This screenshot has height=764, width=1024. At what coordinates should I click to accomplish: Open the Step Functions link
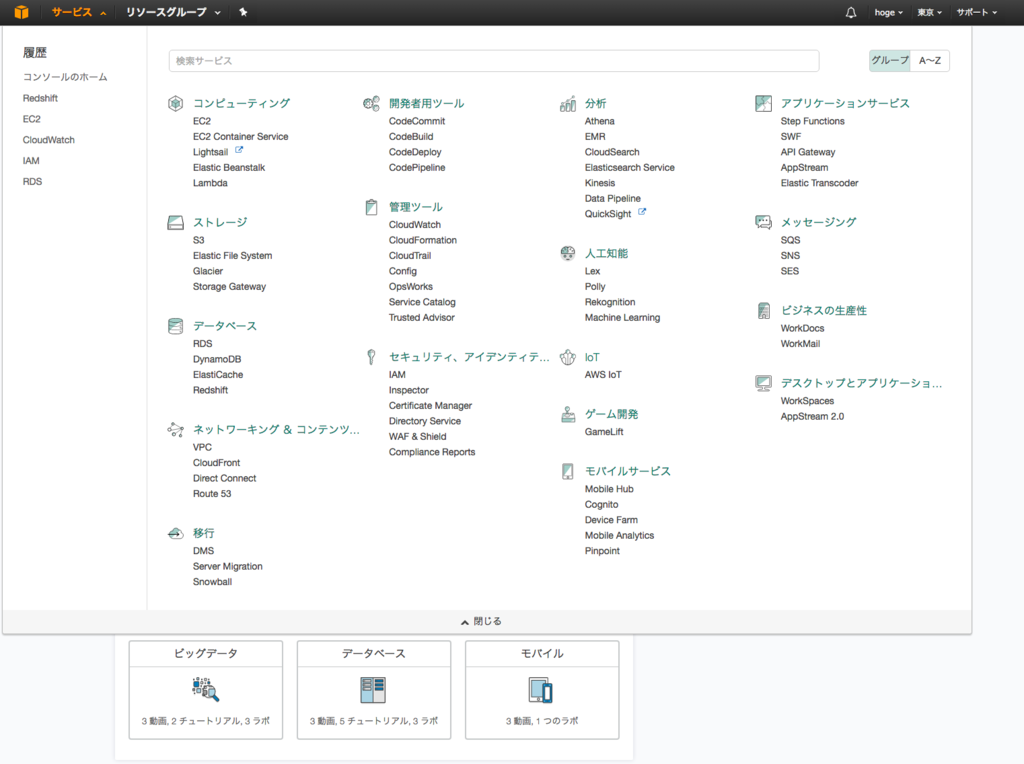pos(812,121)
